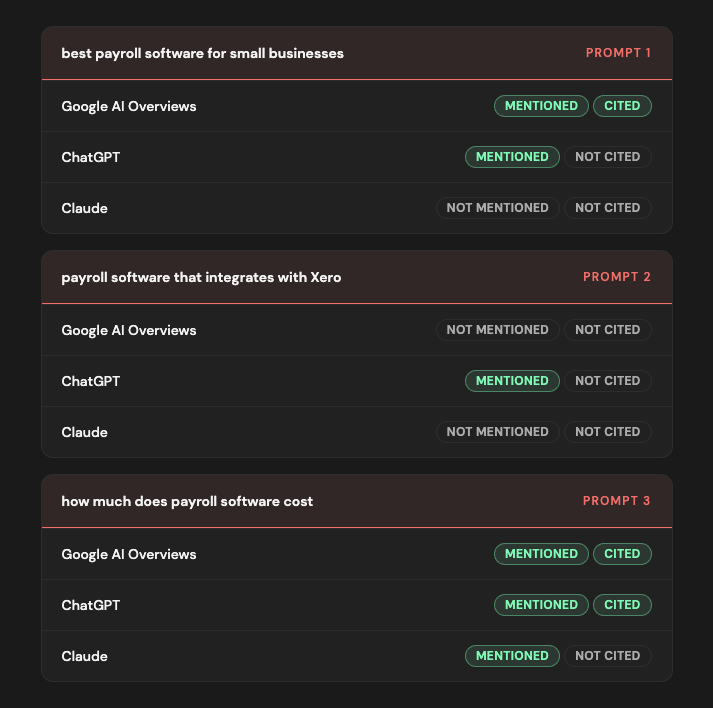Click NOT CITED badge for Claude in Prompt 2
This screenshot has height=708, width=713.
608,432
